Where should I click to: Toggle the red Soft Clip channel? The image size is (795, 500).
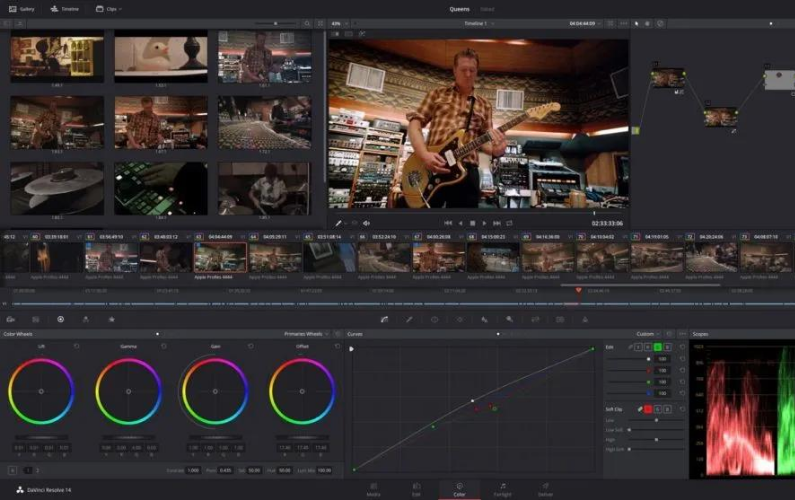coord(647,409)
